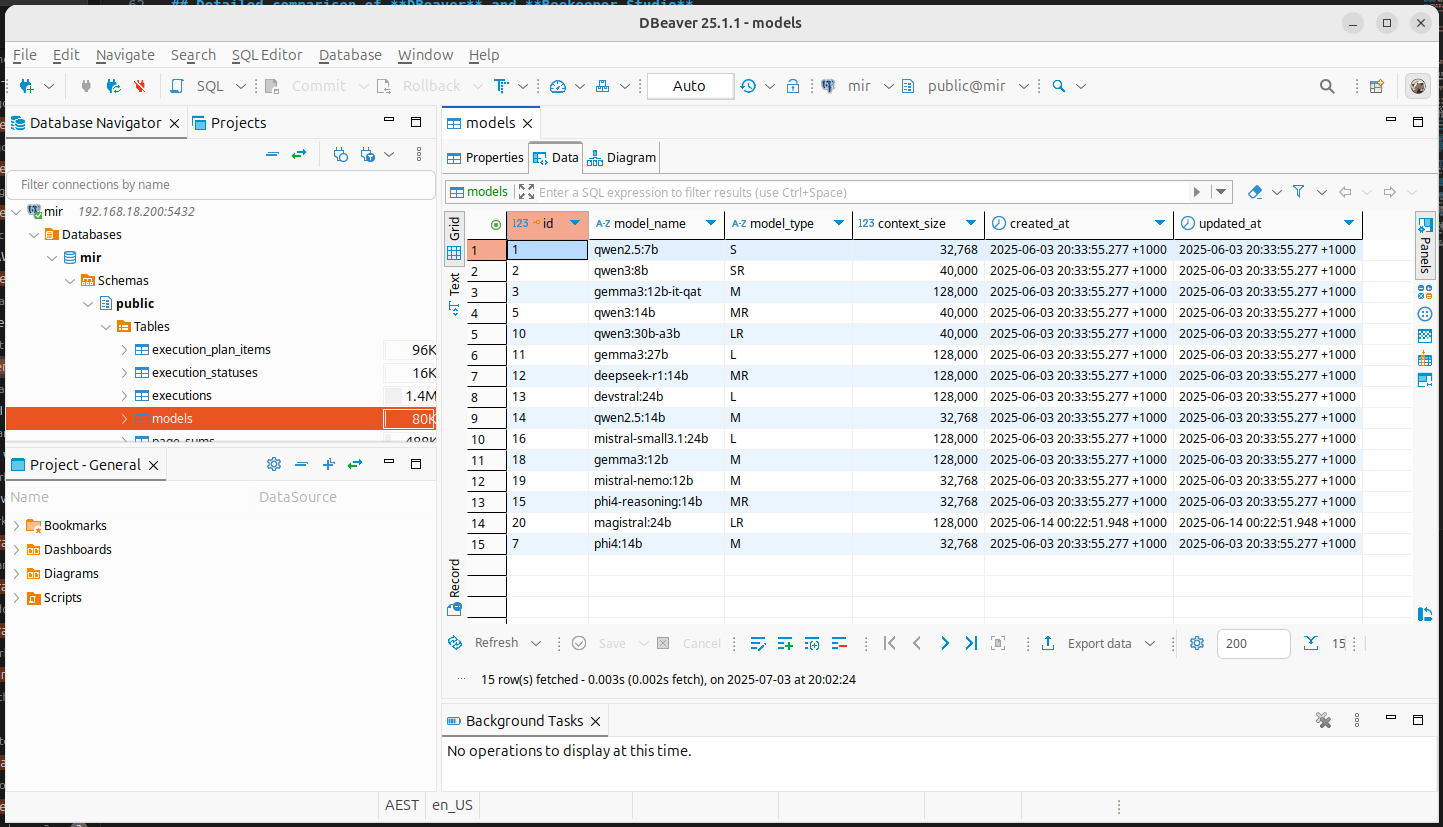Screen dimensions: 1443x827
Task: Add a new data row
Action: (785, 643)
